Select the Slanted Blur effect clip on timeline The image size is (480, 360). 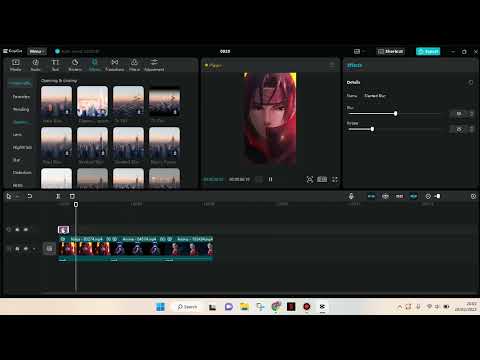tap(63, 229)
